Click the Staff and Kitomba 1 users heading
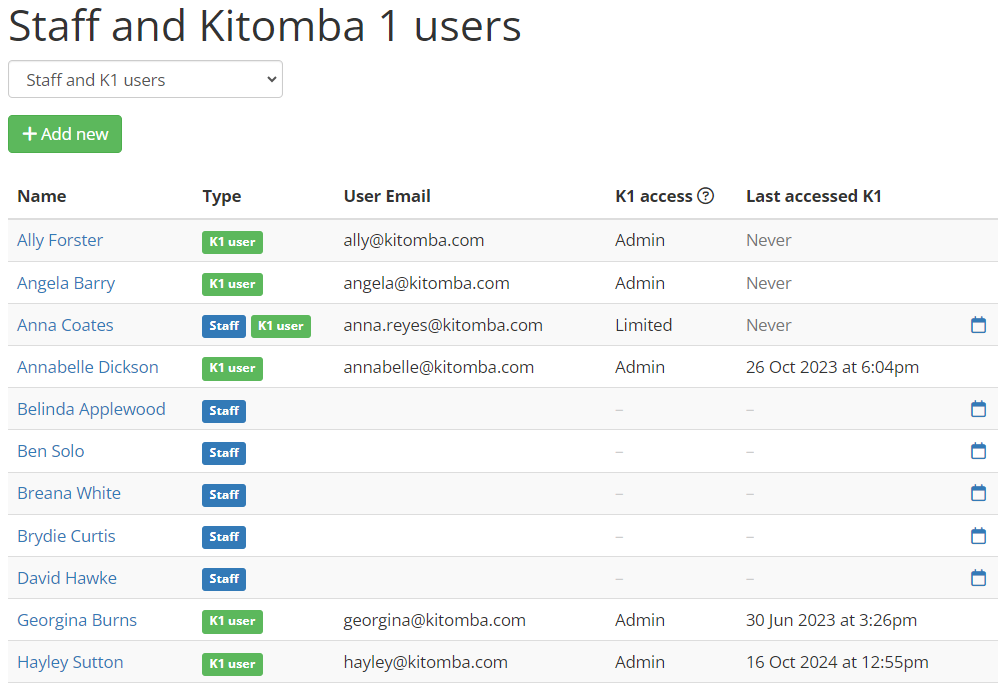 tap(265, 26)
